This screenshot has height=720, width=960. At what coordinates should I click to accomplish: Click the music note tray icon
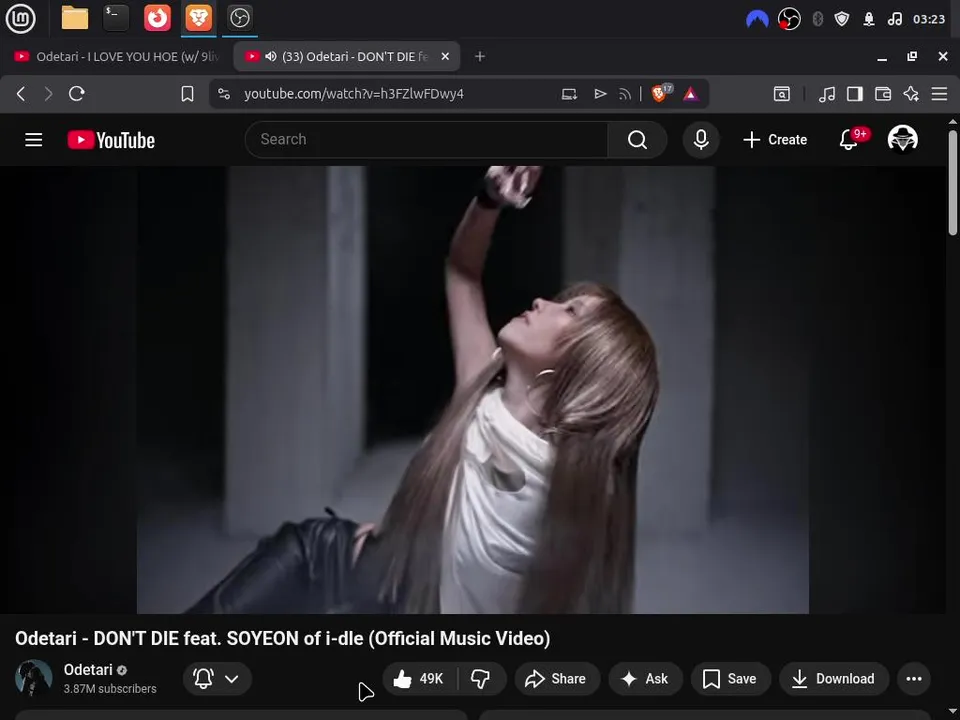894,19
